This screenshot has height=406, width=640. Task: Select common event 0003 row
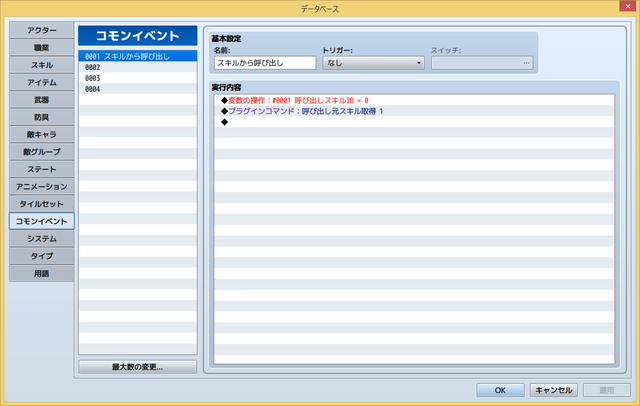138,78
